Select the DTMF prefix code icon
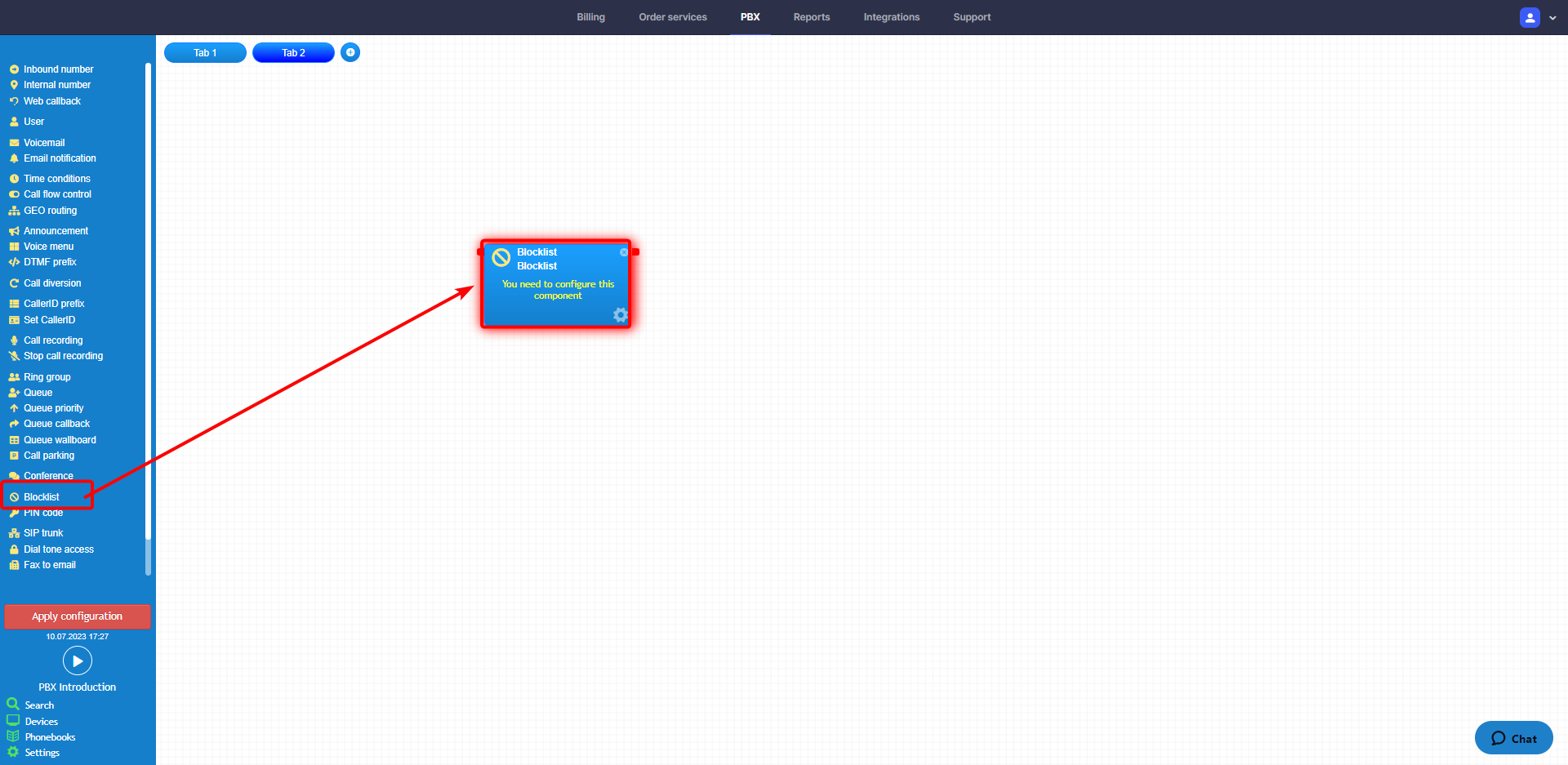The image size is (1568, 765). [x=14, y=262]
